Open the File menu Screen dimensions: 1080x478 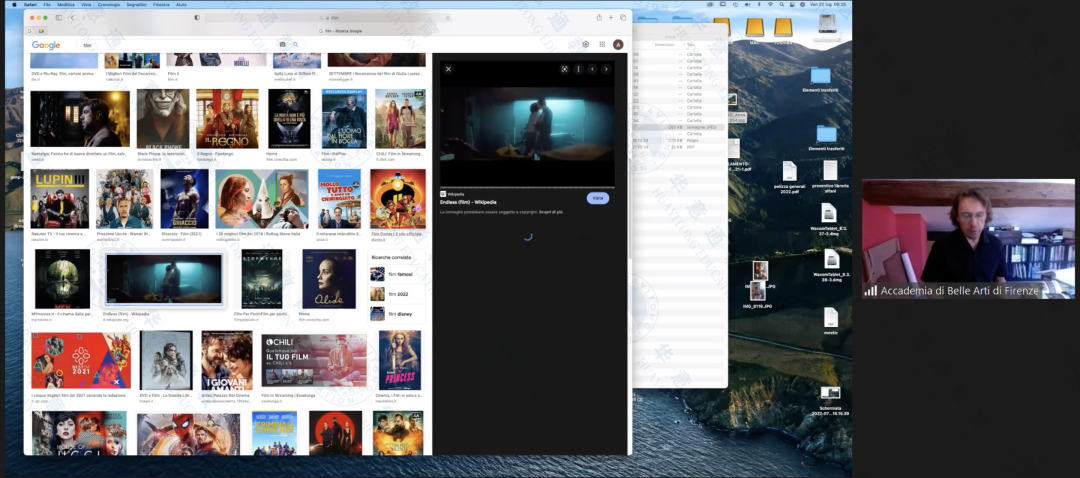click(x=47, y=4)
